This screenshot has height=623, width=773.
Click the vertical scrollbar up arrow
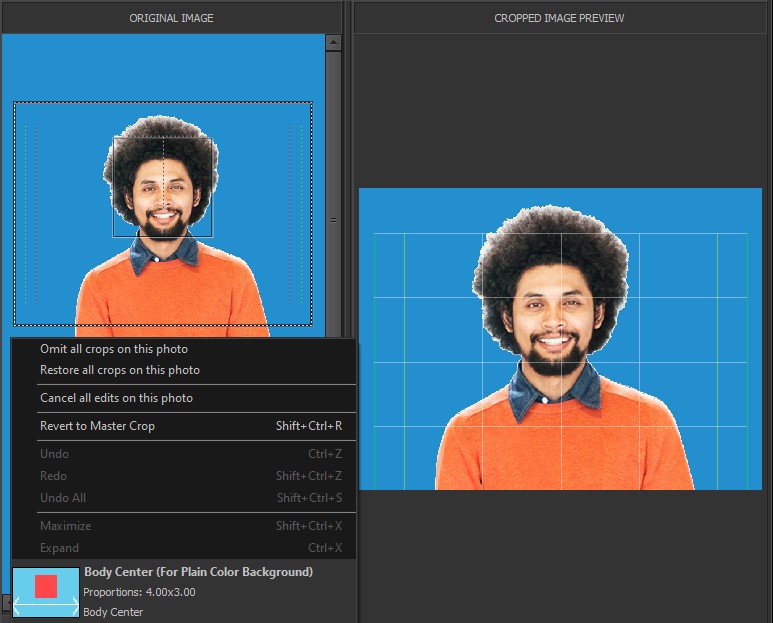(333, 43)
